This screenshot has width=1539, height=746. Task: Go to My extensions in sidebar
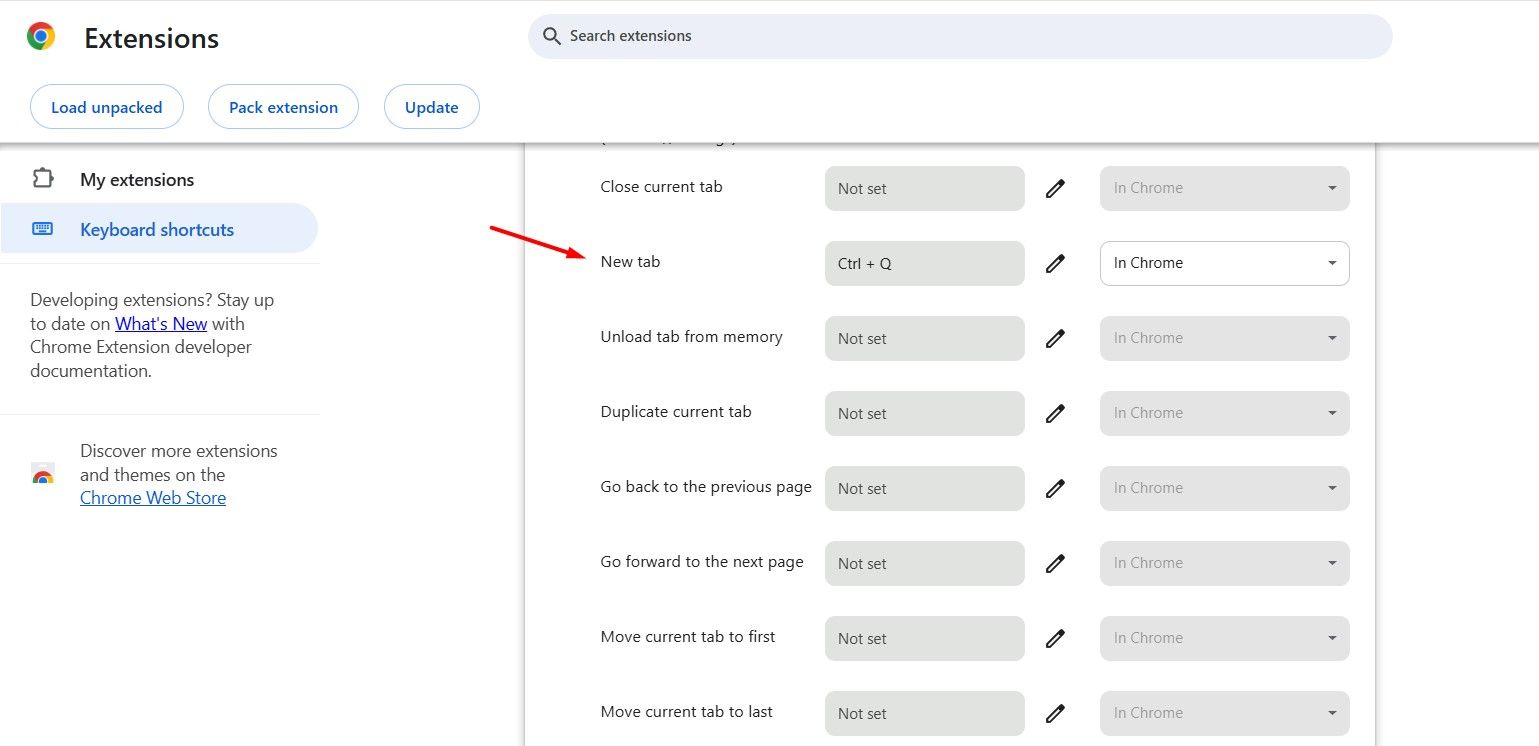[x=137, y=180]
